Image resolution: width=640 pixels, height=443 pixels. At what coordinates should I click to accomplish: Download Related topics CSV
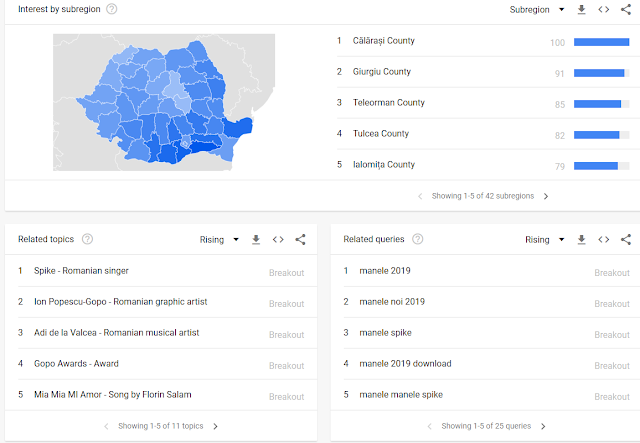pyautogui.click(x=256, y=239)
